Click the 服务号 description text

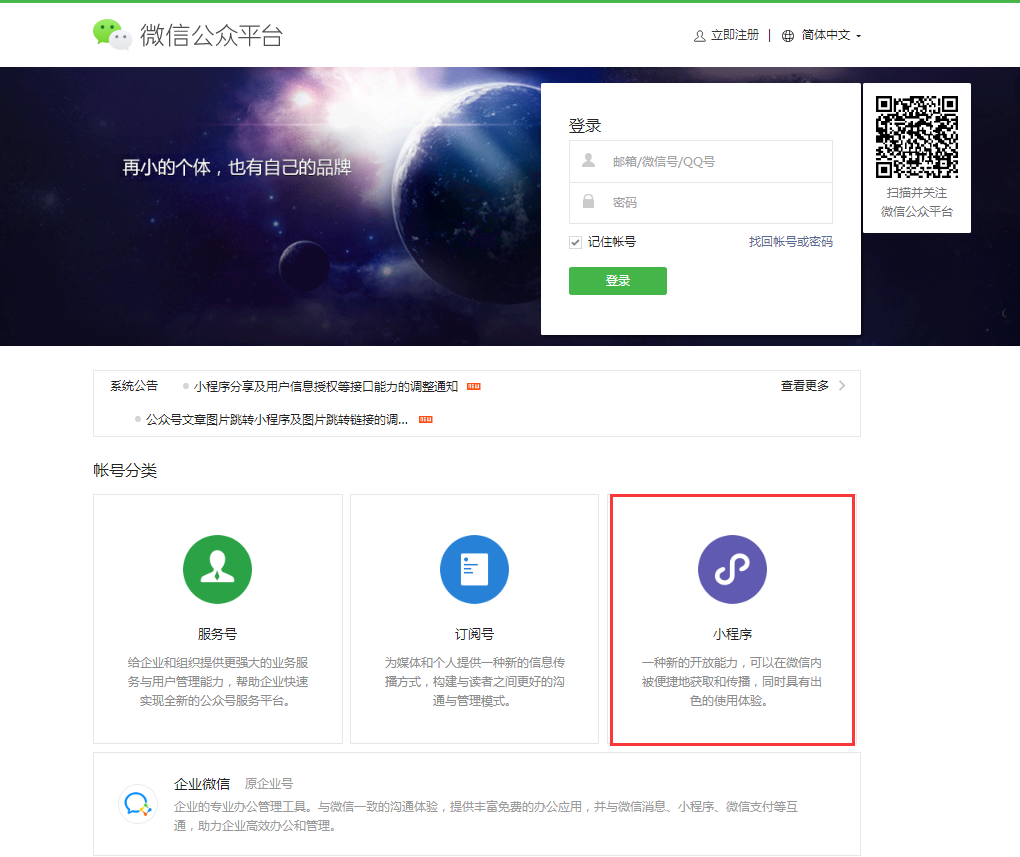217,681
